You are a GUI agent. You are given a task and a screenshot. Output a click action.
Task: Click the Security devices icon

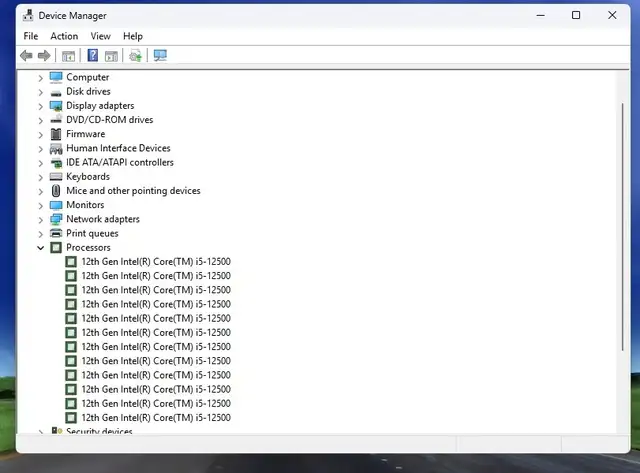57,430
